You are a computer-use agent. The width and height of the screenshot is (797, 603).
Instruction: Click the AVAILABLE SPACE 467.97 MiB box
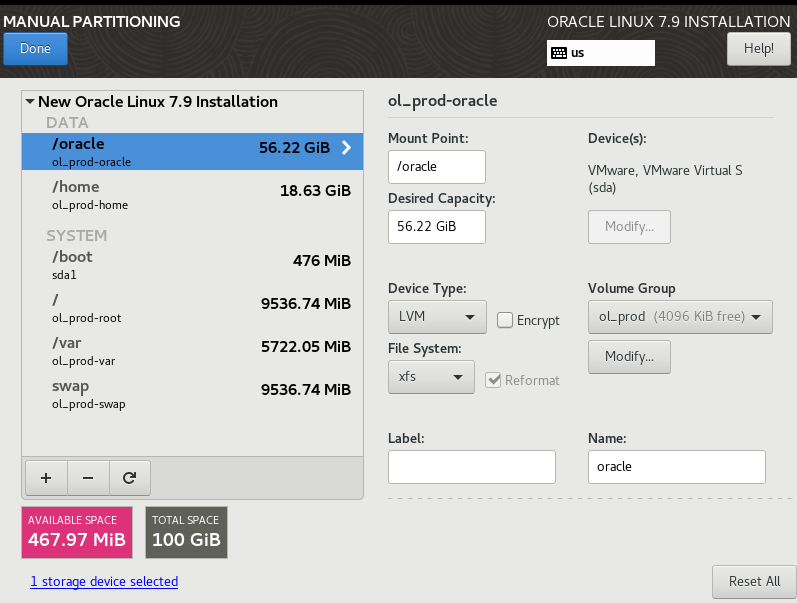[x=77, y=532]
